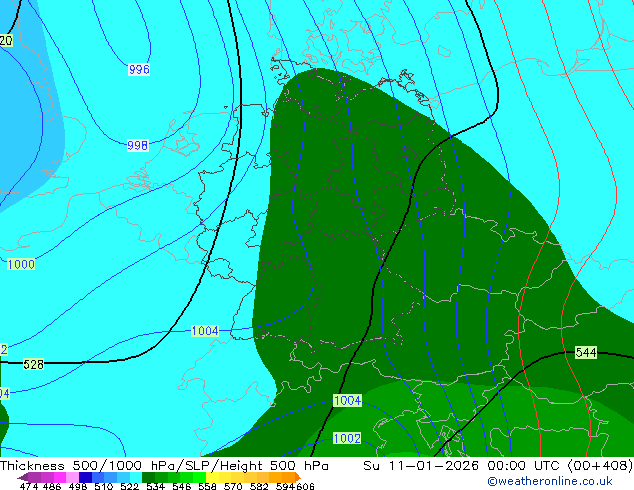Click the 570 value on the legend scale

point(233,486)
